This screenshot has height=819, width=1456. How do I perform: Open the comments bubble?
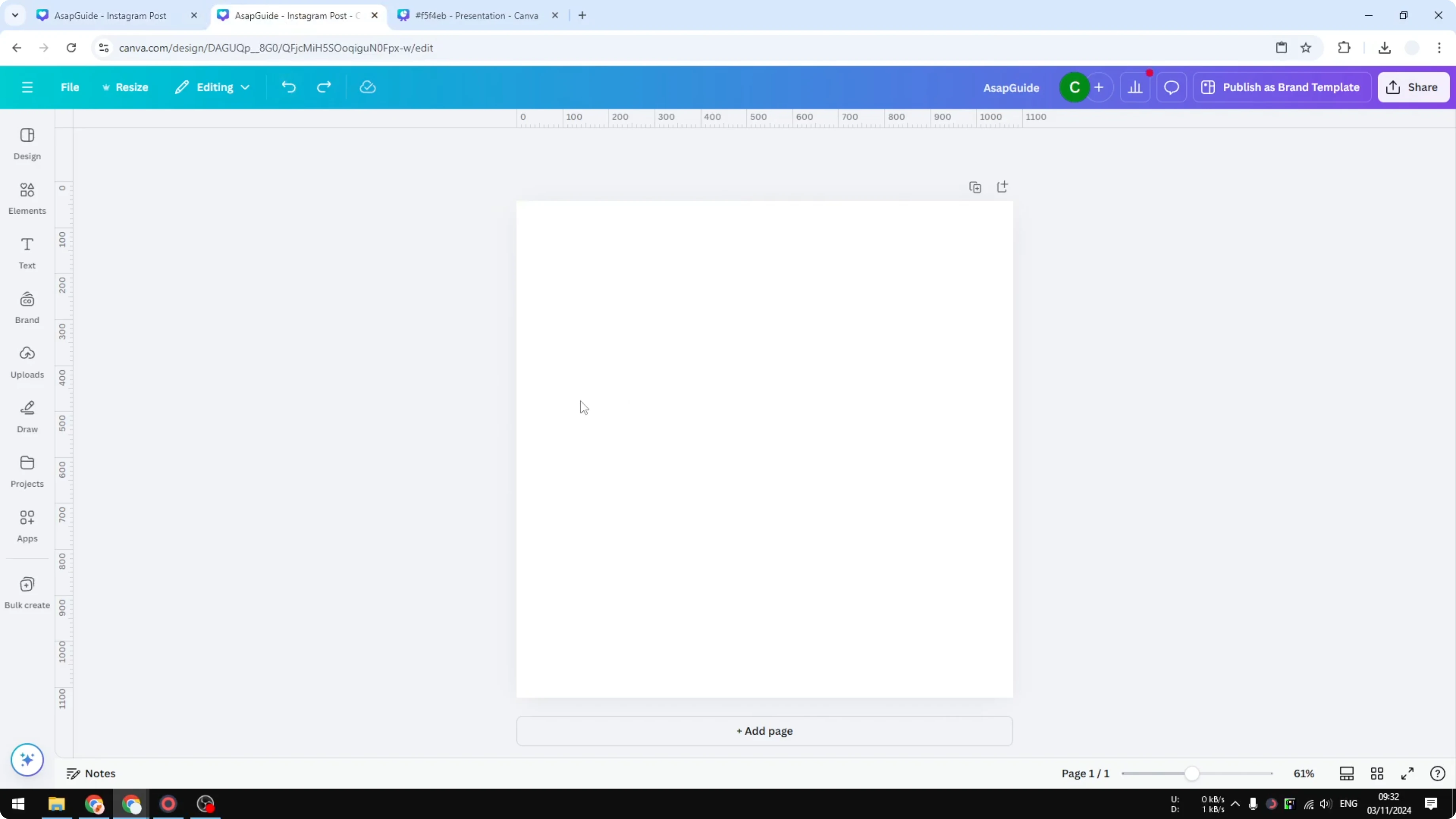[x=1171, y=87]
